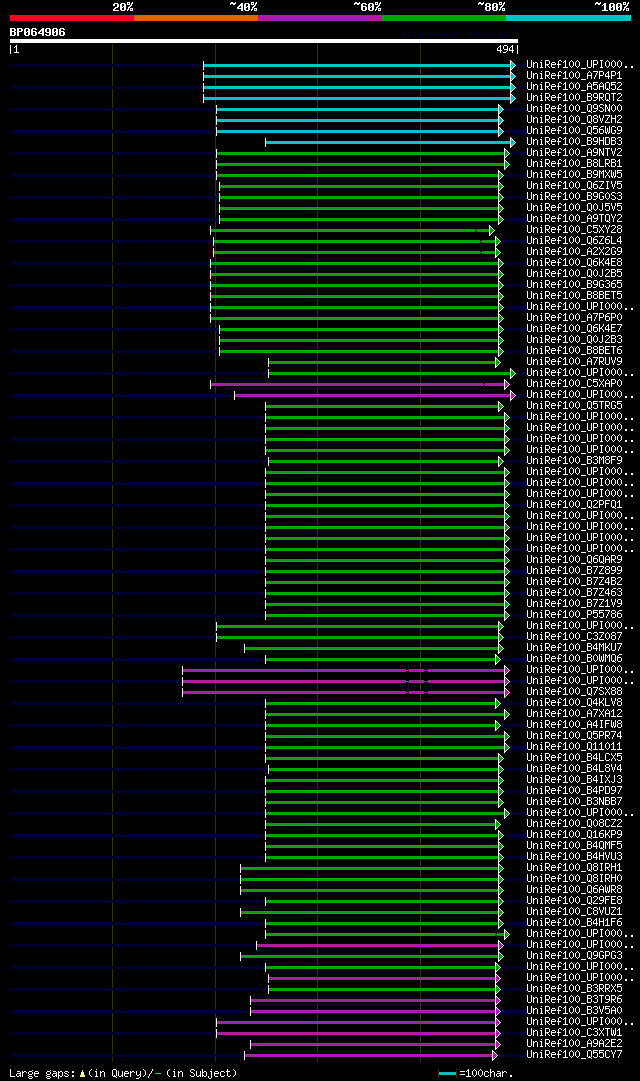Click the purple alignment bar for Q7SX88

[346, 692]
